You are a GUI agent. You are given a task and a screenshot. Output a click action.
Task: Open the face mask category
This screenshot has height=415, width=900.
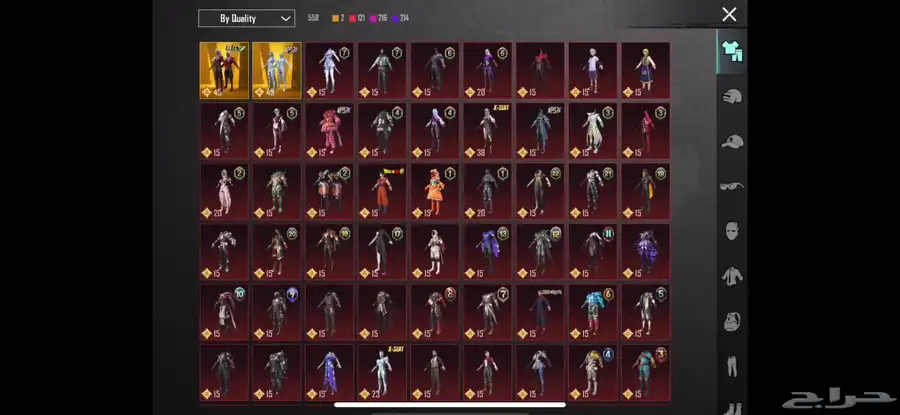point(732,231)
